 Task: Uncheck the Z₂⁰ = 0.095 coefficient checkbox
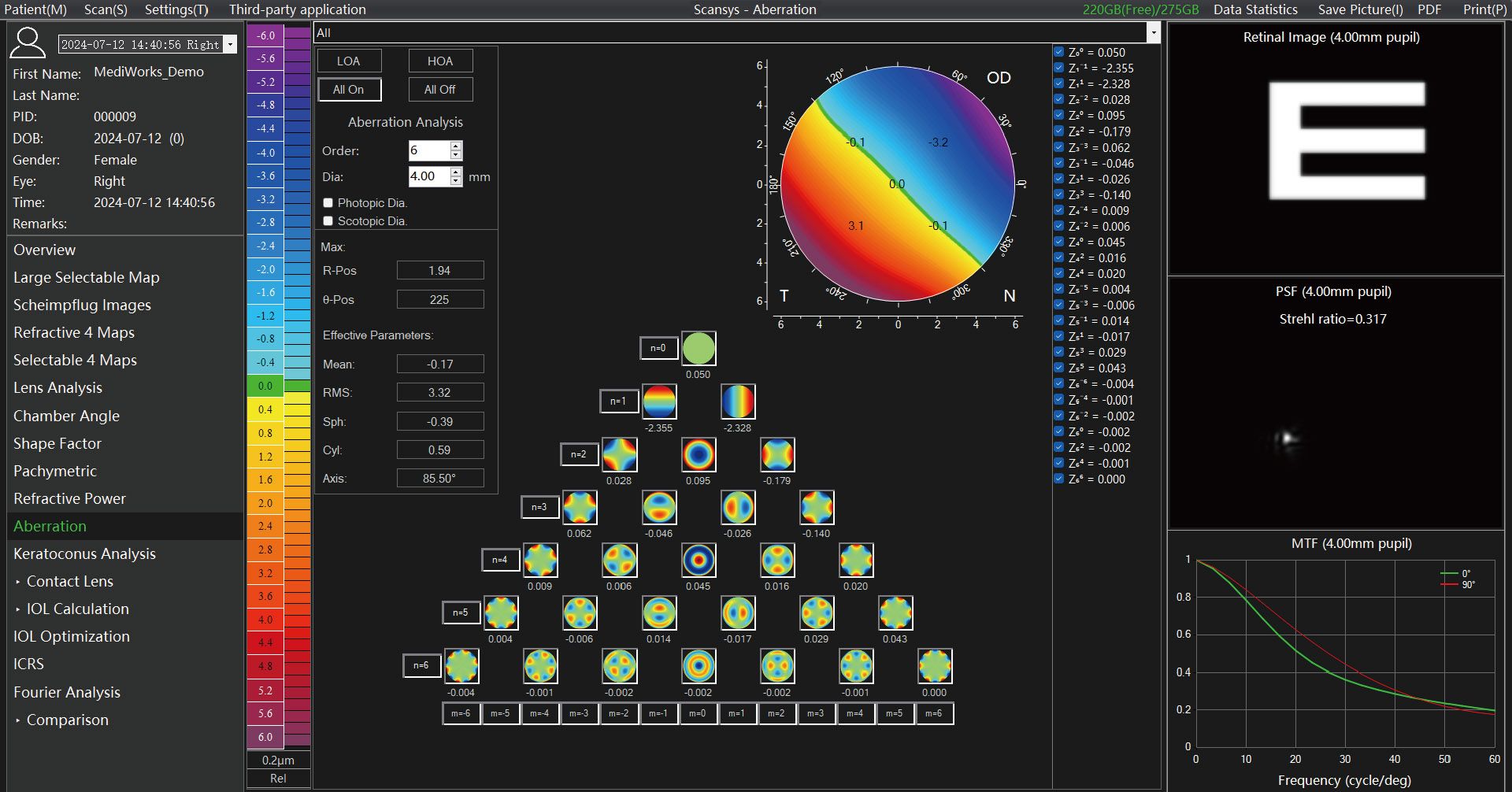point(1059,115)
